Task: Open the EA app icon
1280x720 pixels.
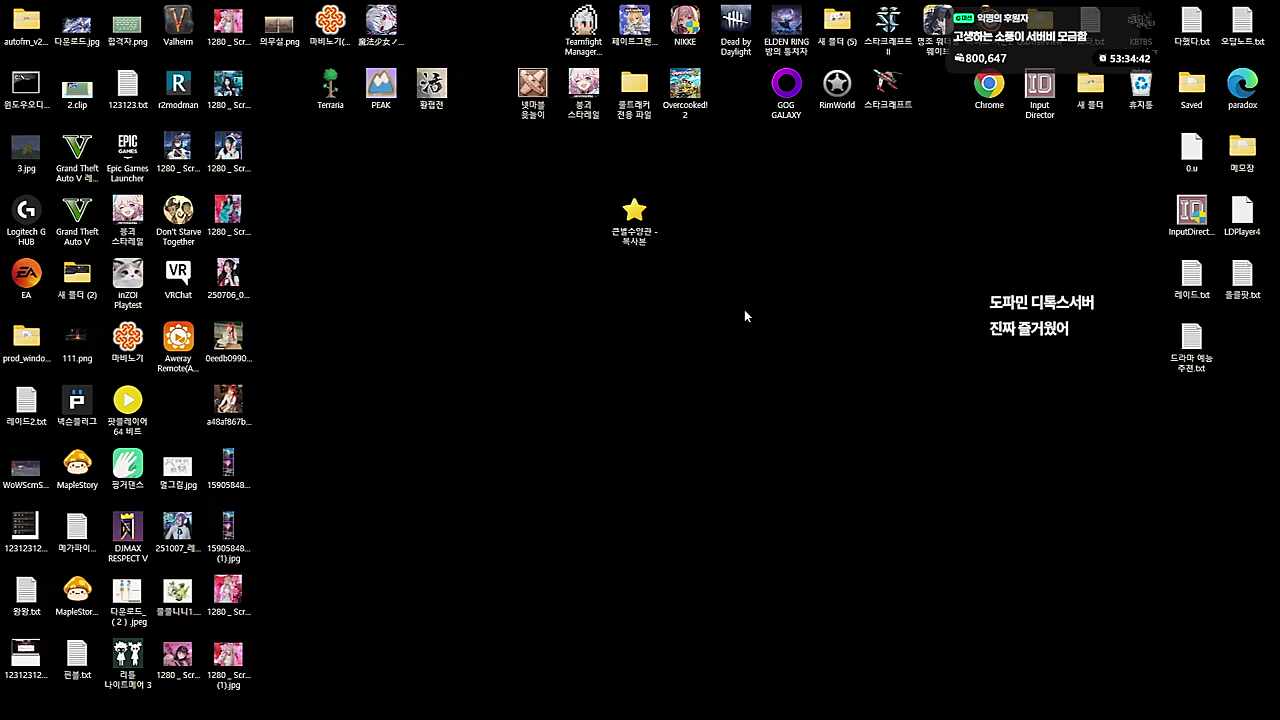Action: pos(26,274)
